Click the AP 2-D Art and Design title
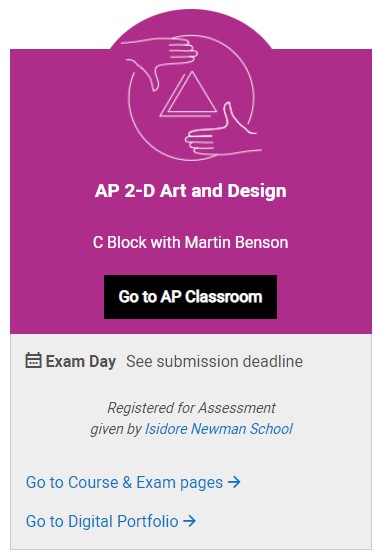The height and width of the screenshot is (554, 380). point(190,191)
